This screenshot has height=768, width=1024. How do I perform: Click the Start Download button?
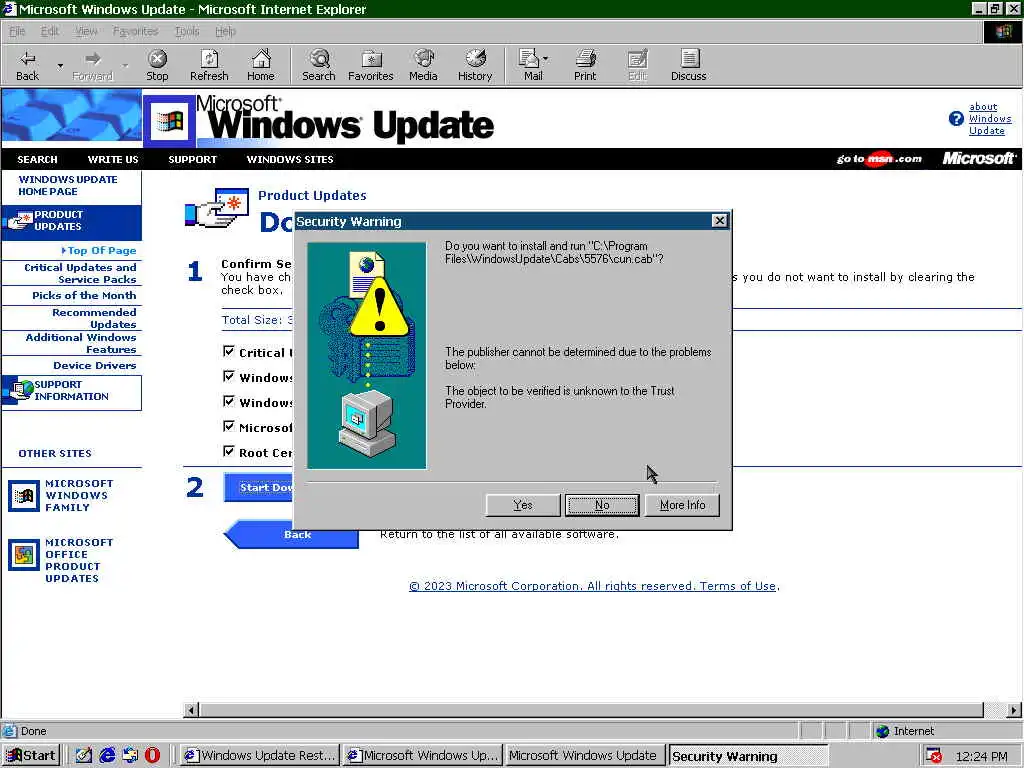point(259,487)
